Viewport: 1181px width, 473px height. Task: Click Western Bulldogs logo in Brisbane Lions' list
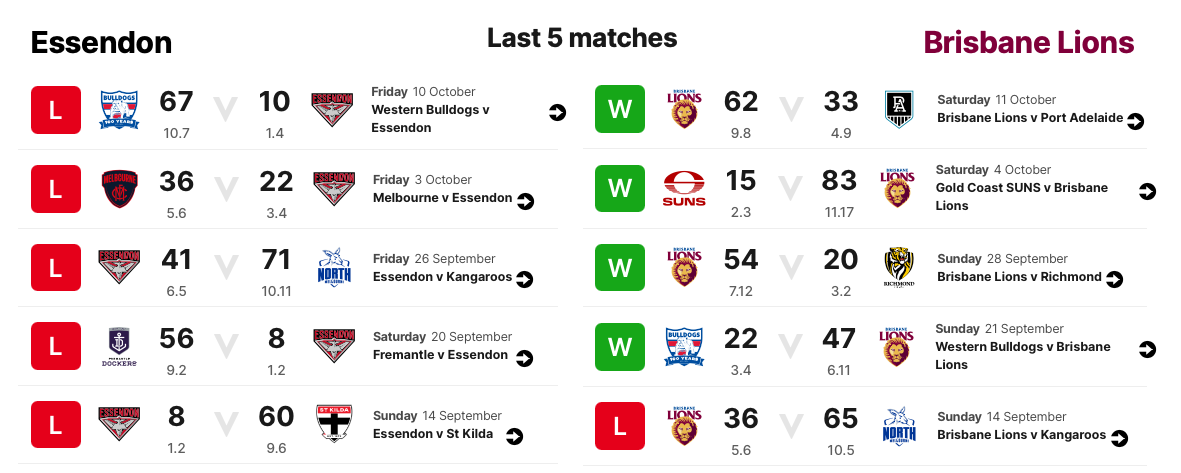coord(685,346)
